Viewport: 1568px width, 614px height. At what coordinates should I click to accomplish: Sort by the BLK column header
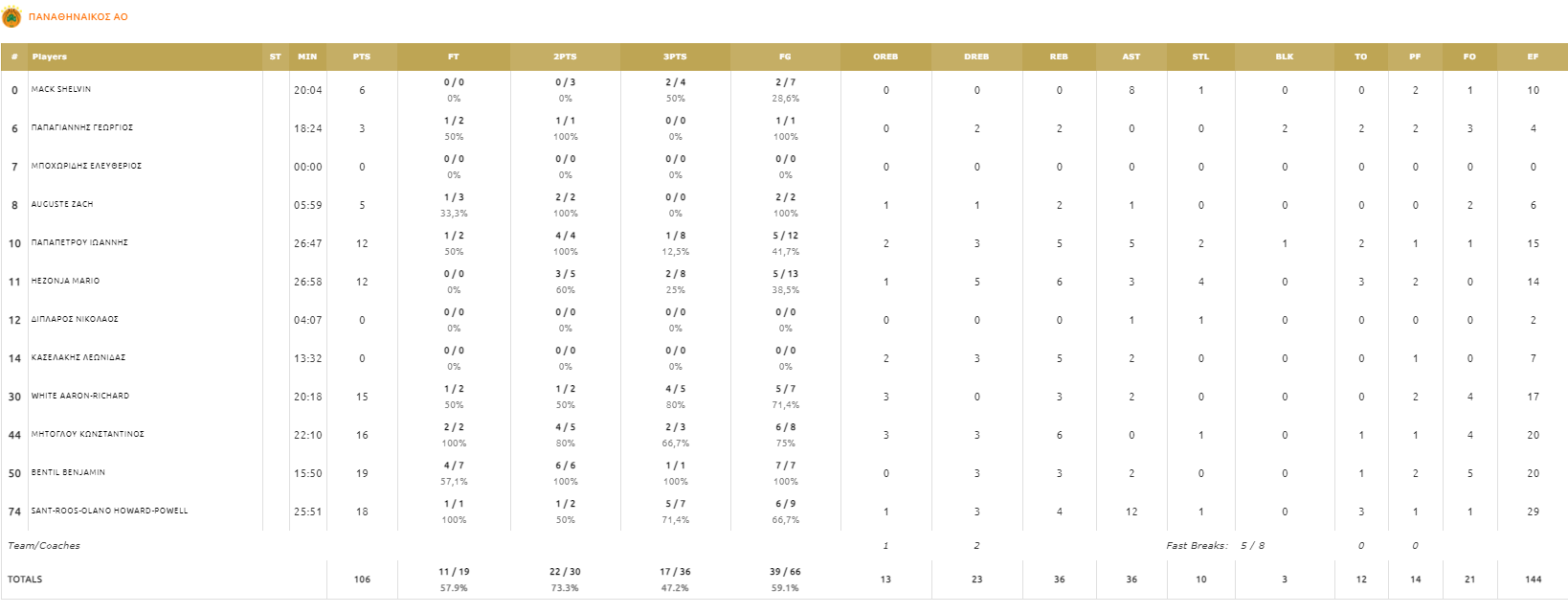point(1285,57)
